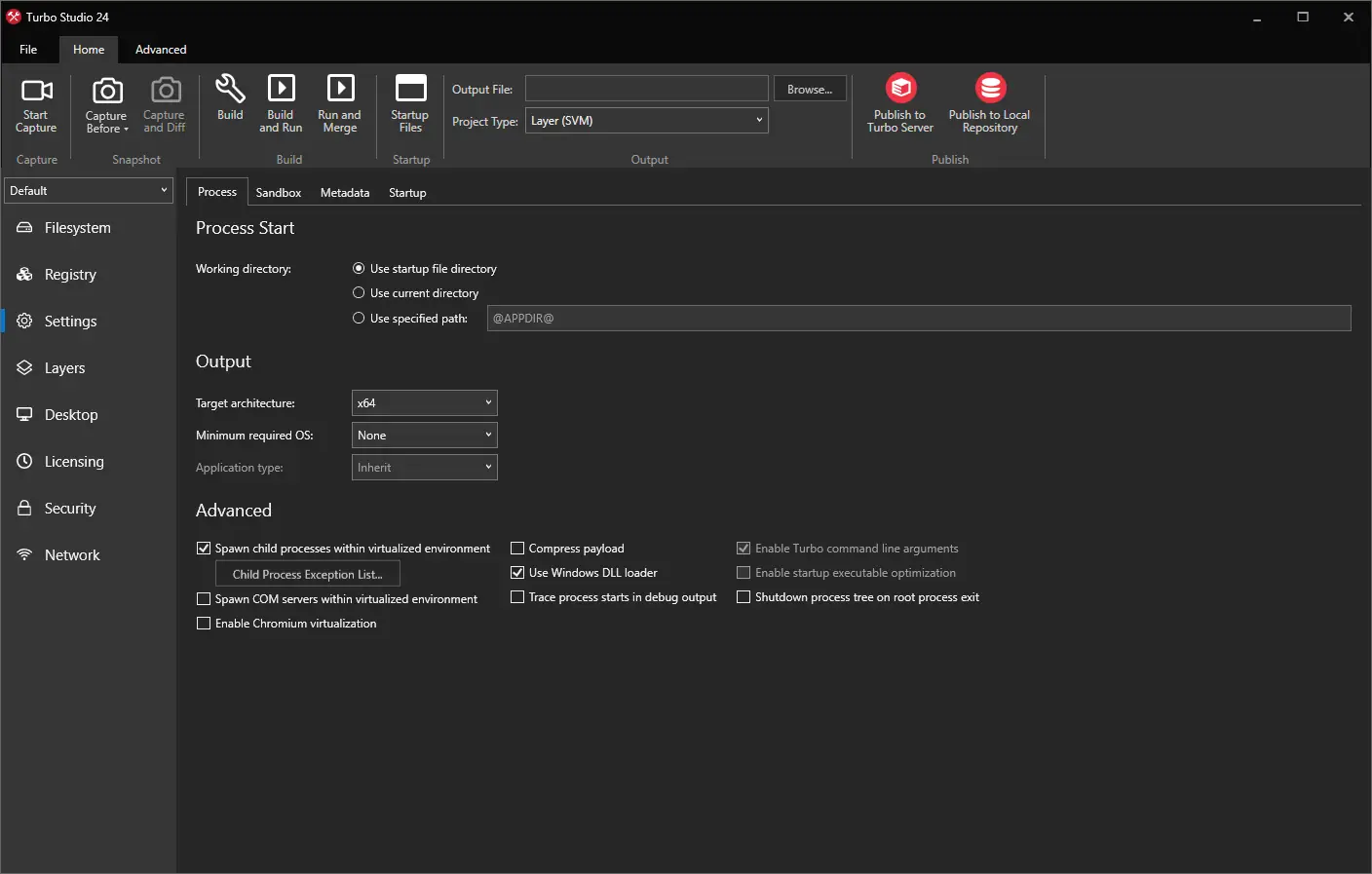
Task: Open the Desktop section in sidebar
Action: [x=89, y=415]
